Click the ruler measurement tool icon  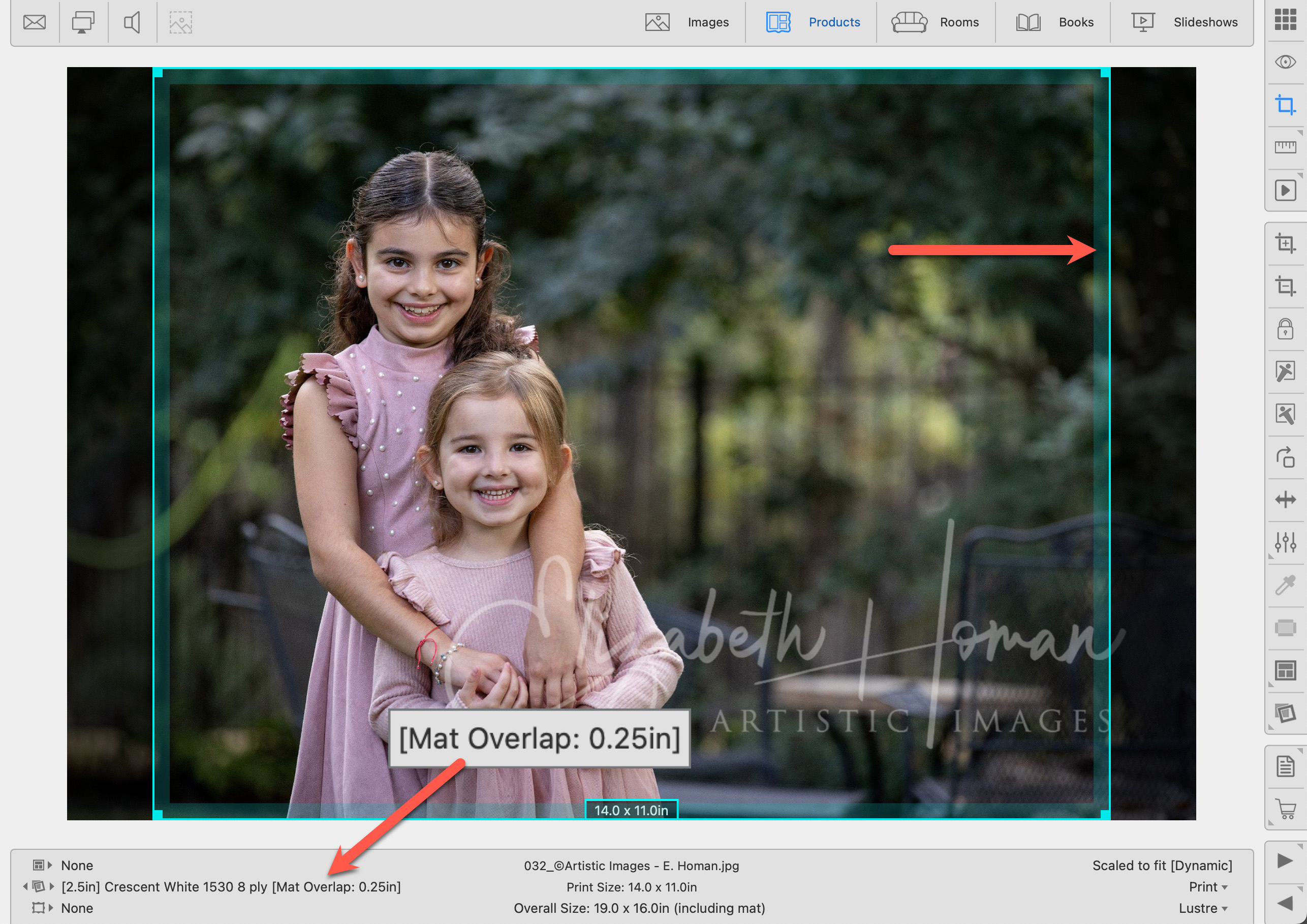pos(1285,147)
